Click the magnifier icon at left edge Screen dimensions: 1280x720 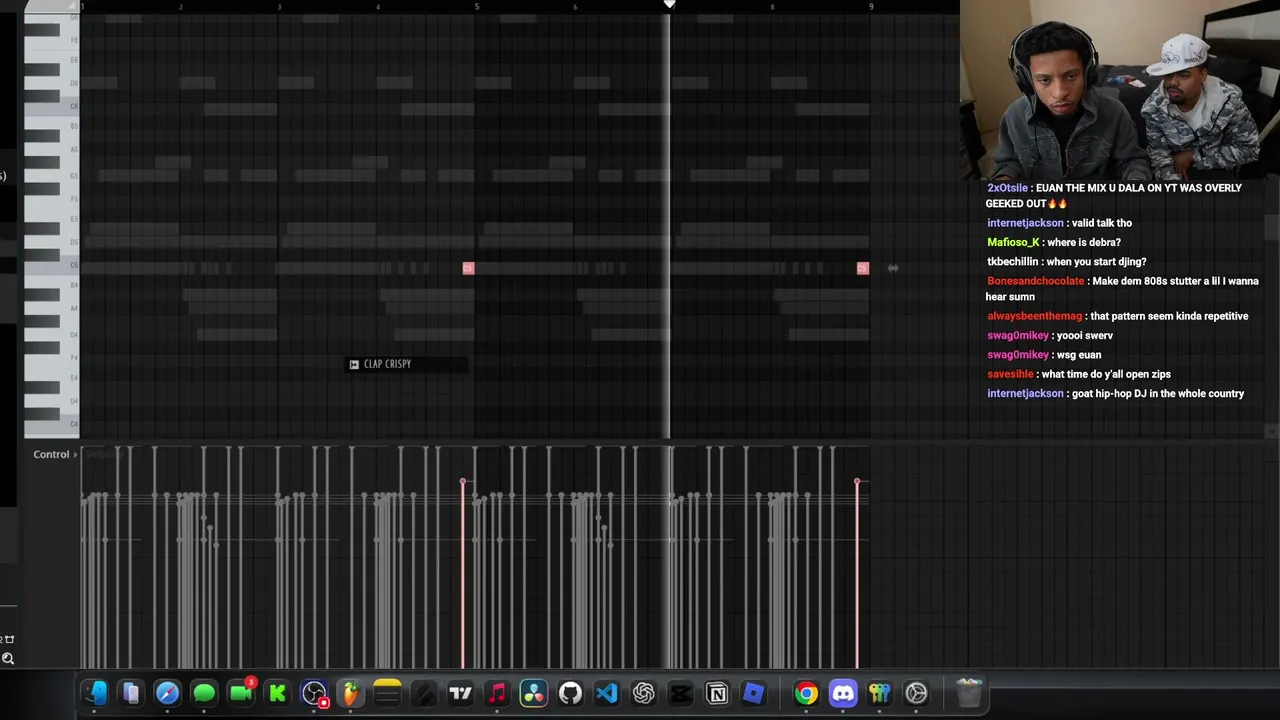(x=8, y=658)
